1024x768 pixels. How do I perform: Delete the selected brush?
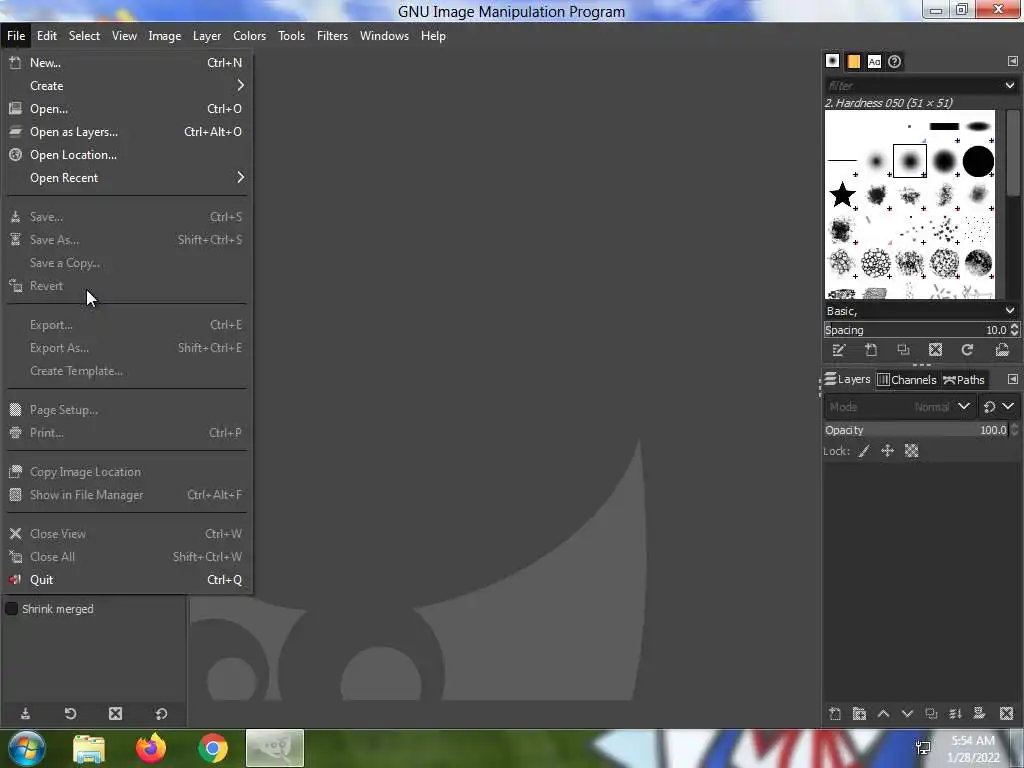935,350
